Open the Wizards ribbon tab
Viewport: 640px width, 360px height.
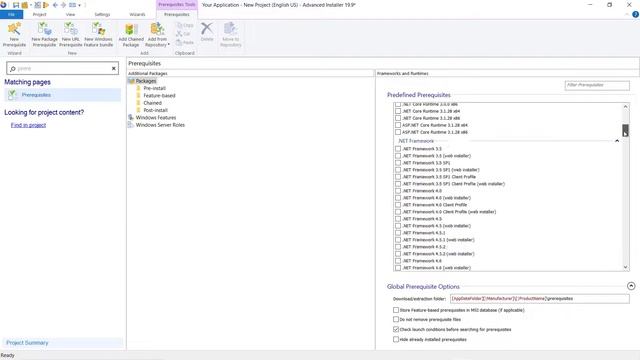[x=137, y=14]
